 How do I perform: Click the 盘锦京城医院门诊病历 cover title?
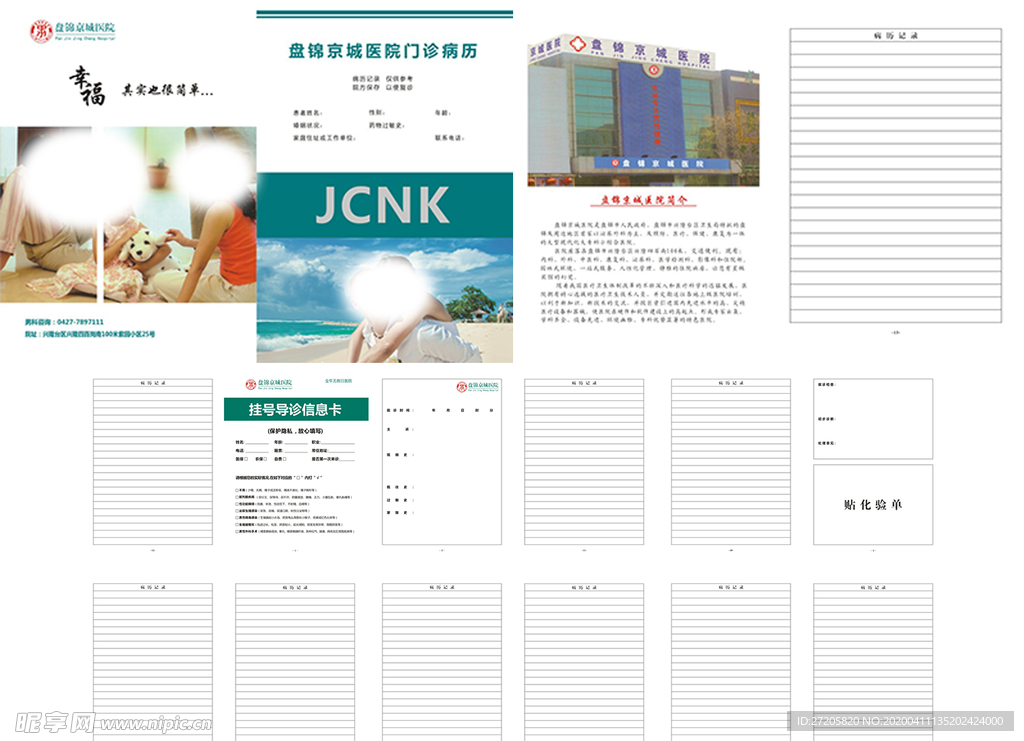[383, 51]
